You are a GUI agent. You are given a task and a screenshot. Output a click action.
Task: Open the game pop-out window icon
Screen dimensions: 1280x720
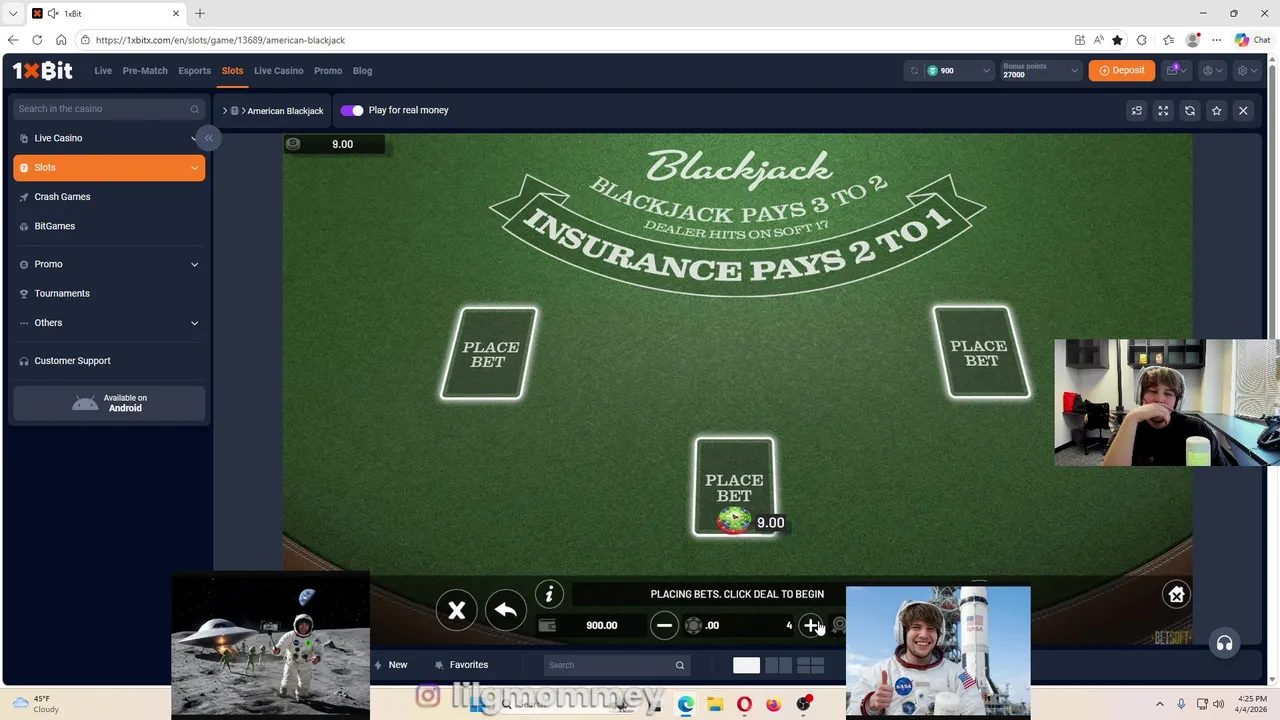(1137, 111)
